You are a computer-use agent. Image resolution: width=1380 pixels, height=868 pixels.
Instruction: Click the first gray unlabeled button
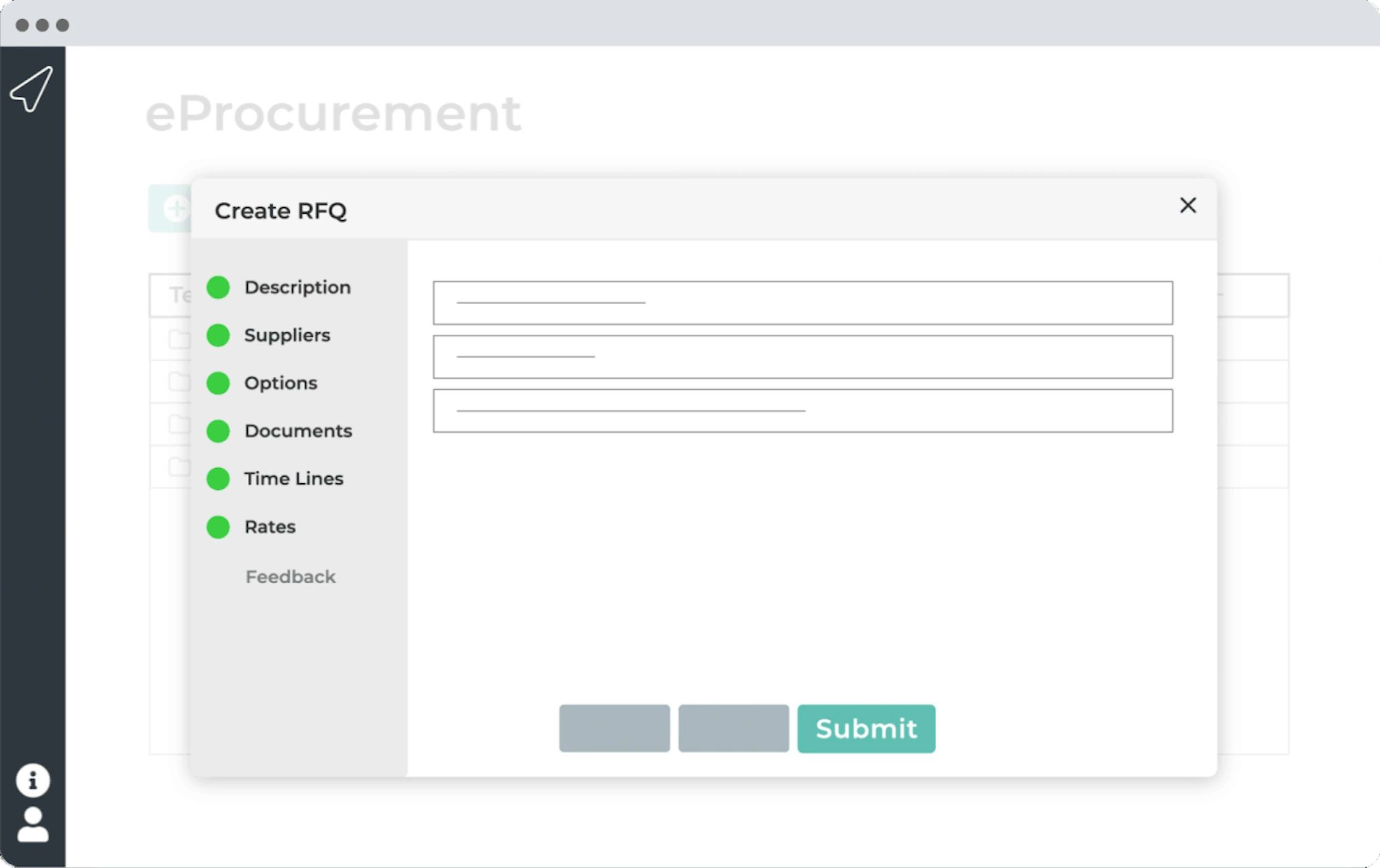[614, 728]
